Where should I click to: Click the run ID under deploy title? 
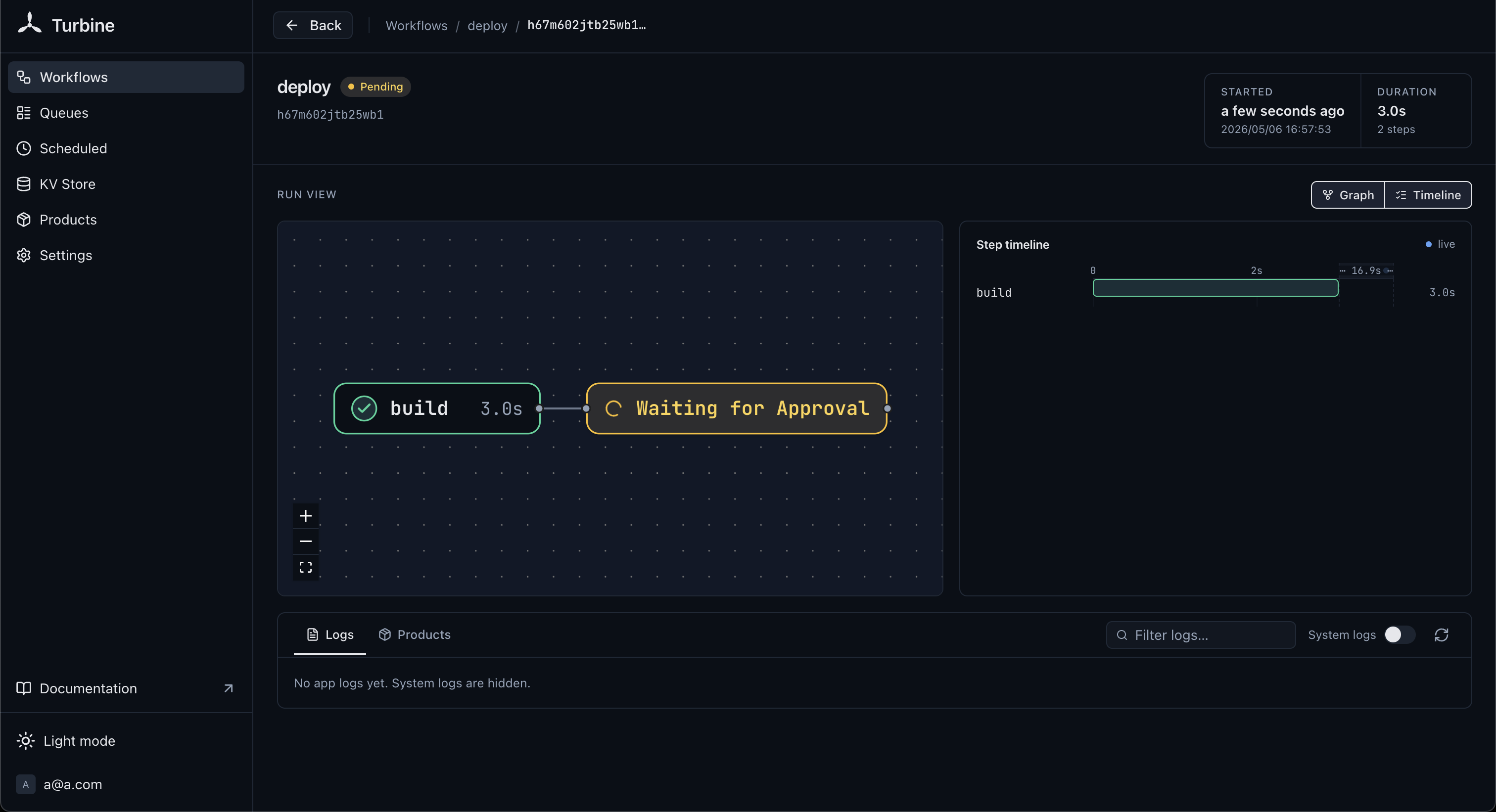click(x=330, y=114)
